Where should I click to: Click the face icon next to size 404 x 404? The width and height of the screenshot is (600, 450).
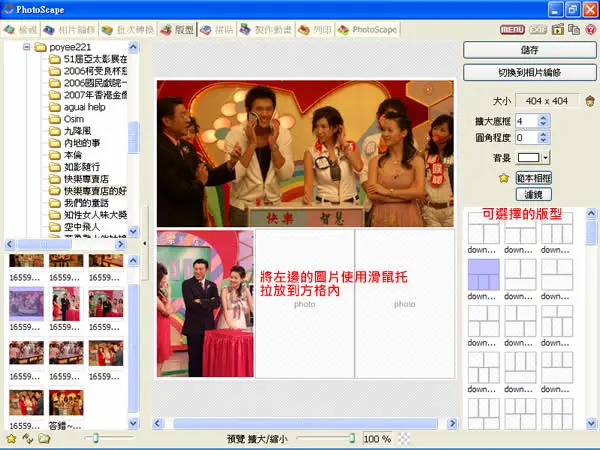(590, 101)
